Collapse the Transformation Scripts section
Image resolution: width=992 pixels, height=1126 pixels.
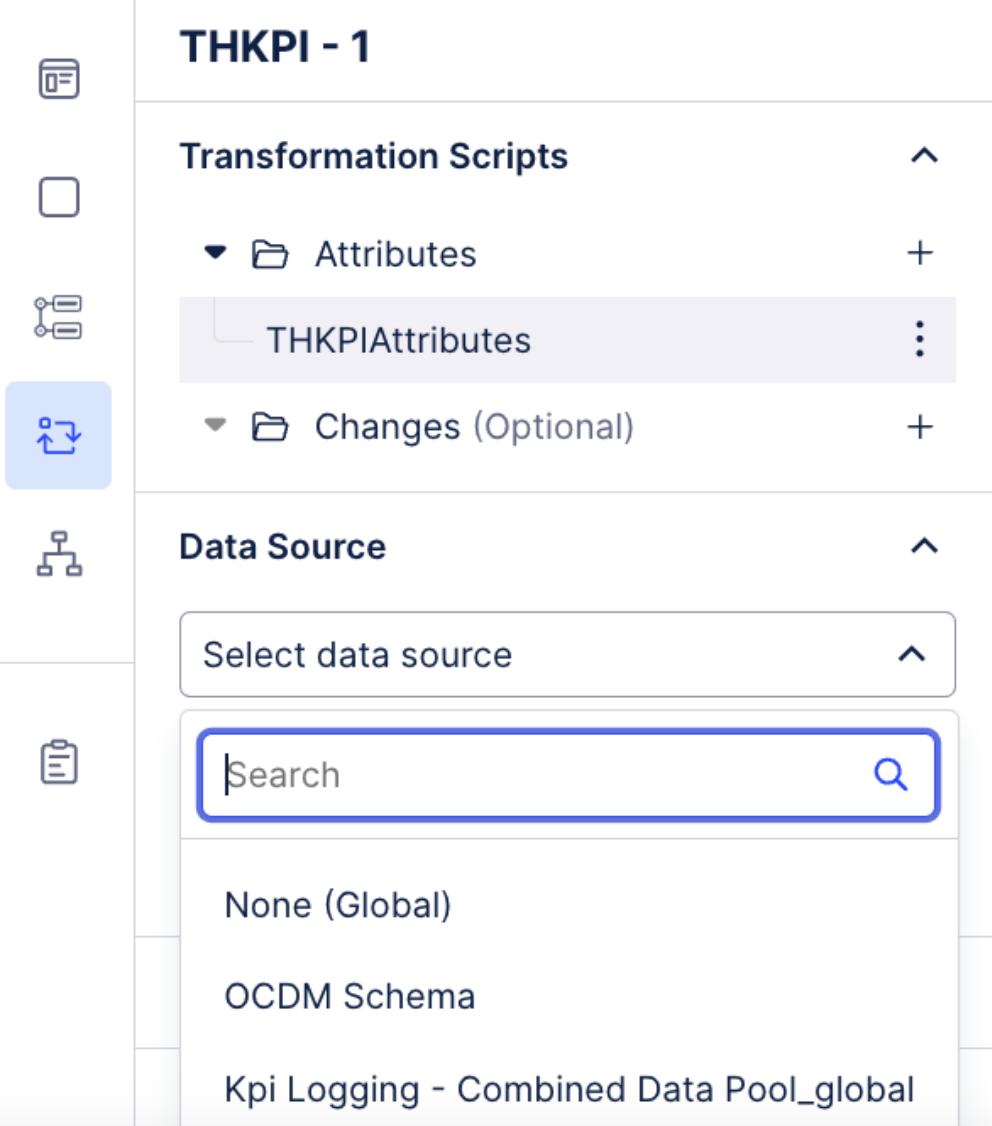[x=925, y=156]
